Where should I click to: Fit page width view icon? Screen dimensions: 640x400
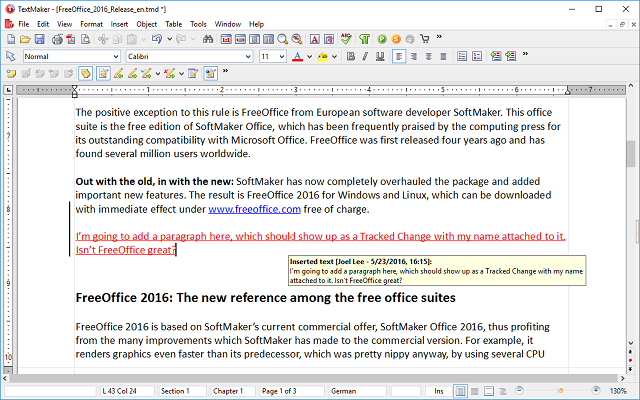[x=240, y=39]
